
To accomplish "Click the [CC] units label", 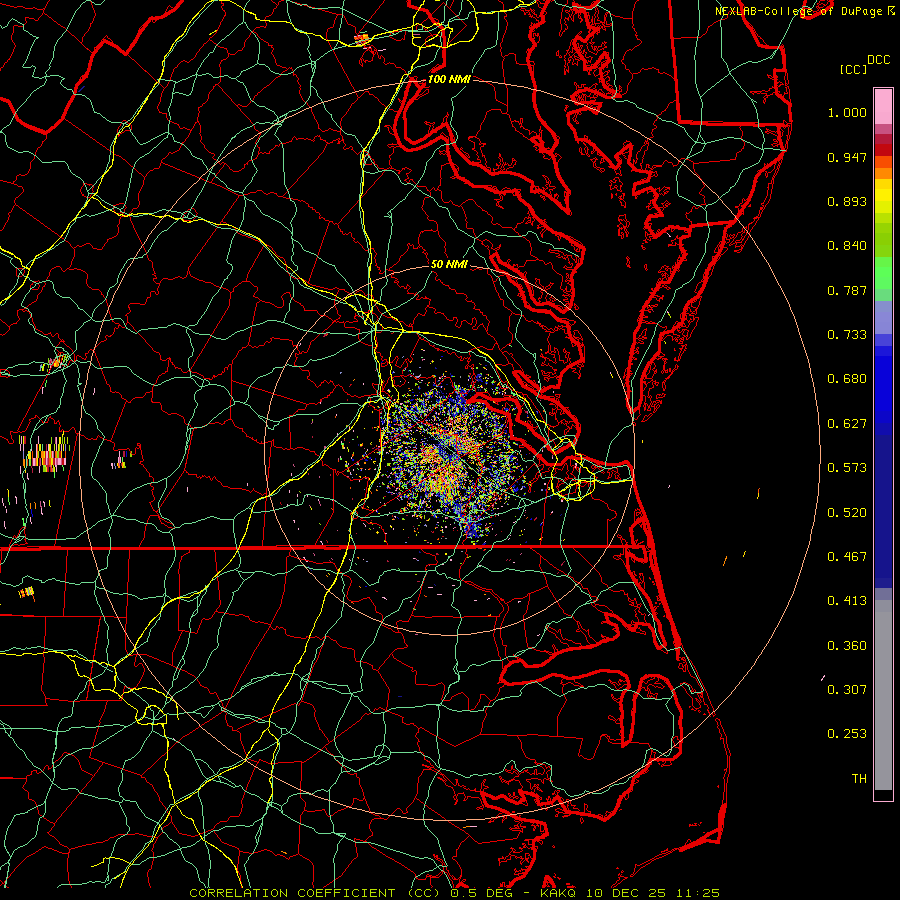I will (853, 69).
